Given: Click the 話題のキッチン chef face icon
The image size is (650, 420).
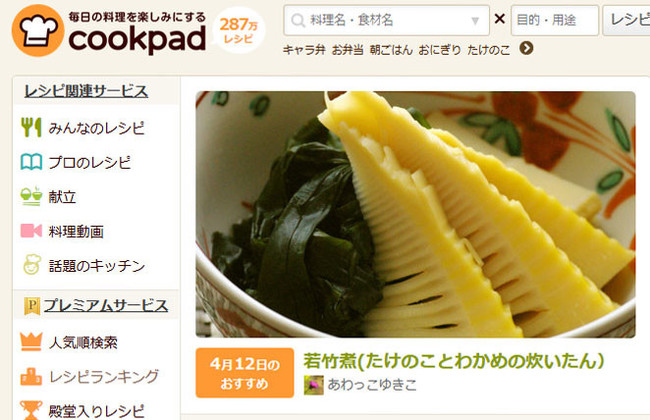Looking at the screenshot, I should [x=32, y=265].
